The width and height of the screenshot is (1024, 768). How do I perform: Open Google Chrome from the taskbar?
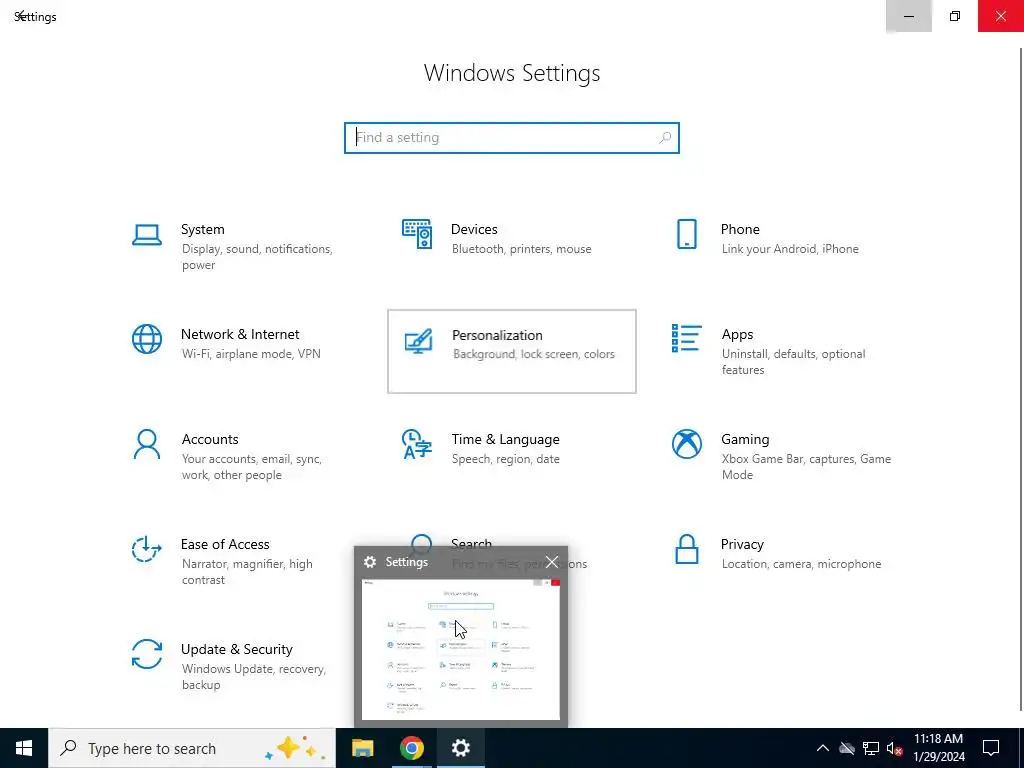pyautogui.click(x=411, y=748)
